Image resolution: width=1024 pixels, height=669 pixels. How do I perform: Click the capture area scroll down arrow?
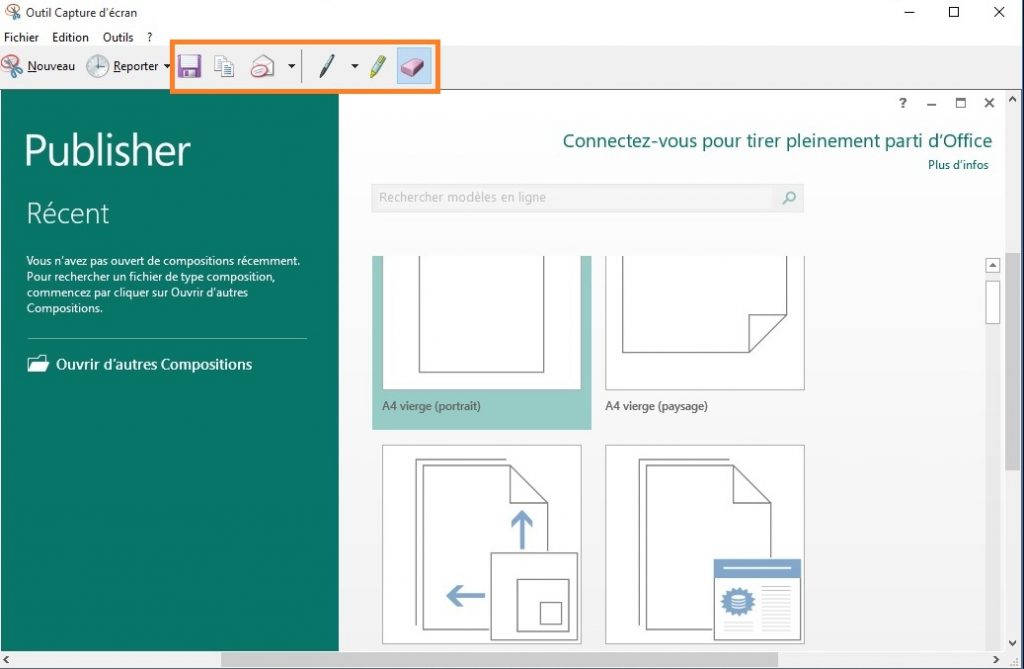pos(1012,643)
